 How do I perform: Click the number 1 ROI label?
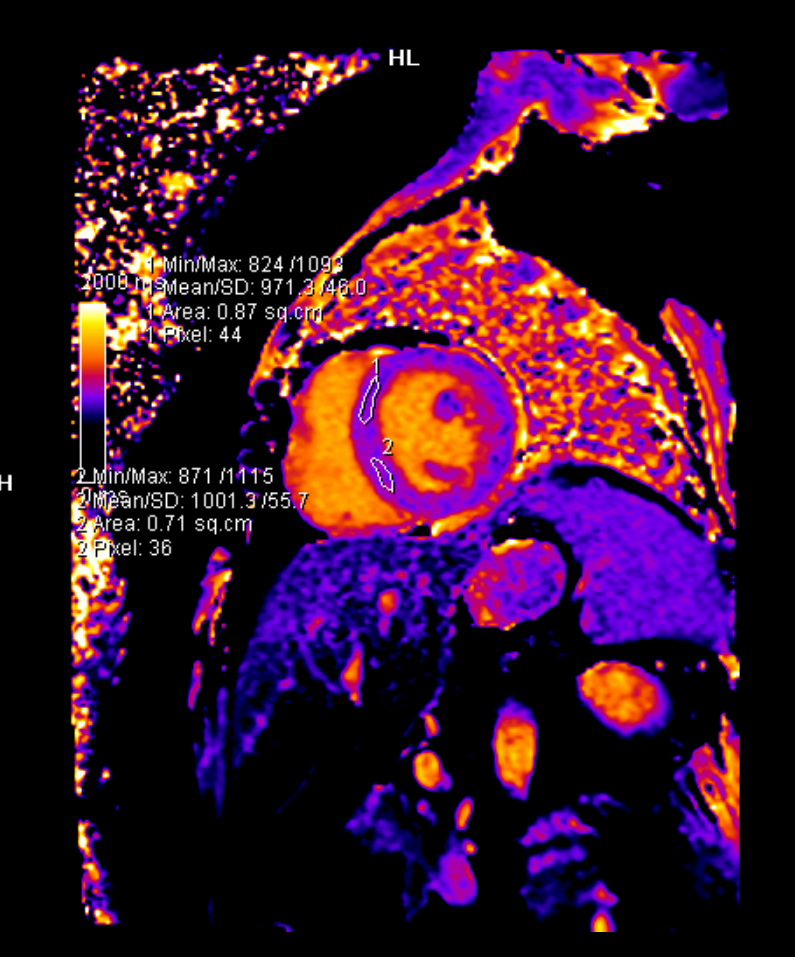point(376,367)
